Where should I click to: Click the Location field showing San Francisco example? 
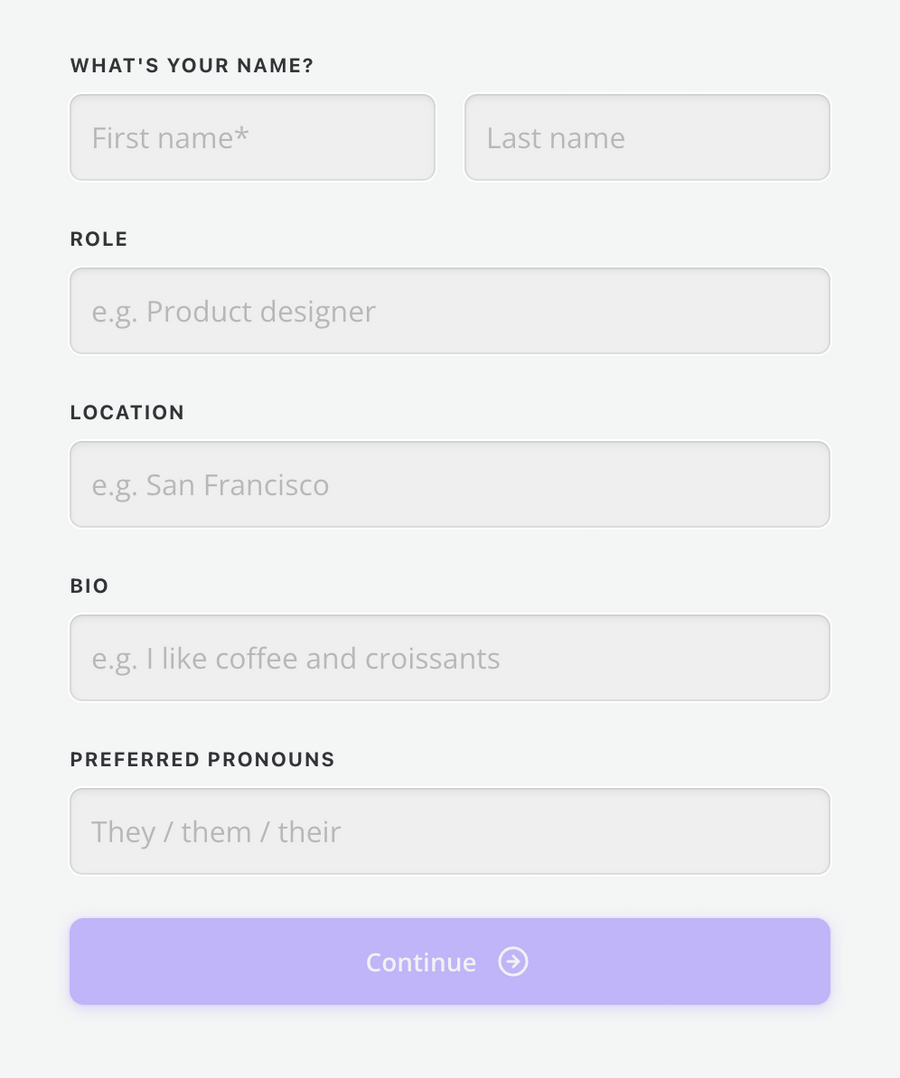449,484
